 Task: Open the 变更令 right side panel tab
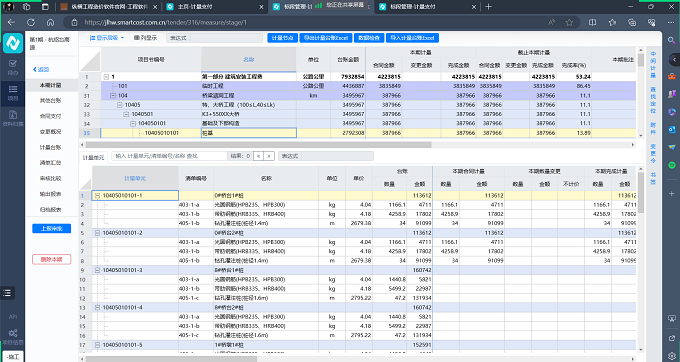[x=653, y=153]
